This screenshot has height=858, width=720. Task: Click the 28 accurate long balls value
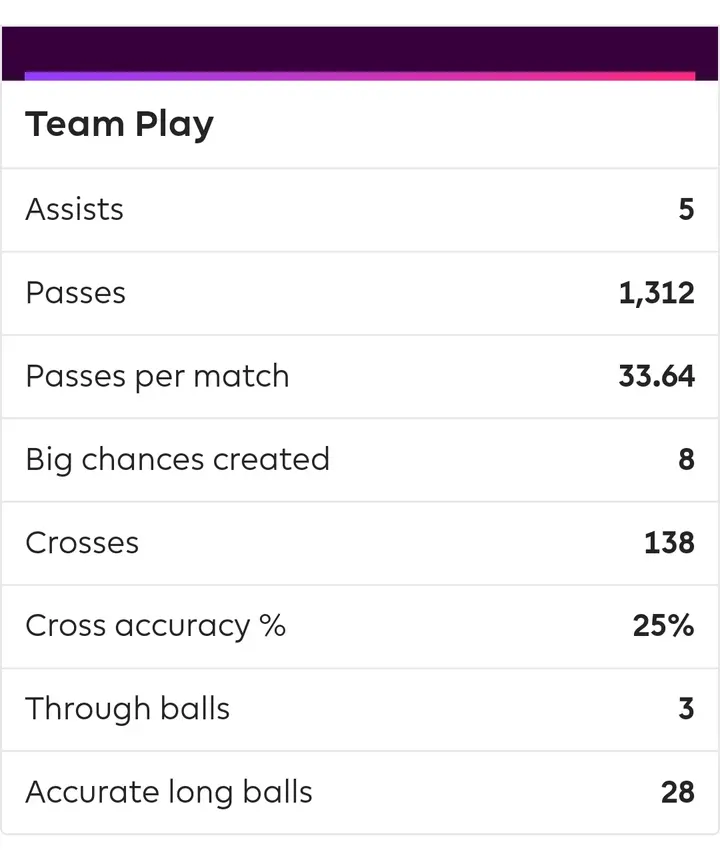677,792
